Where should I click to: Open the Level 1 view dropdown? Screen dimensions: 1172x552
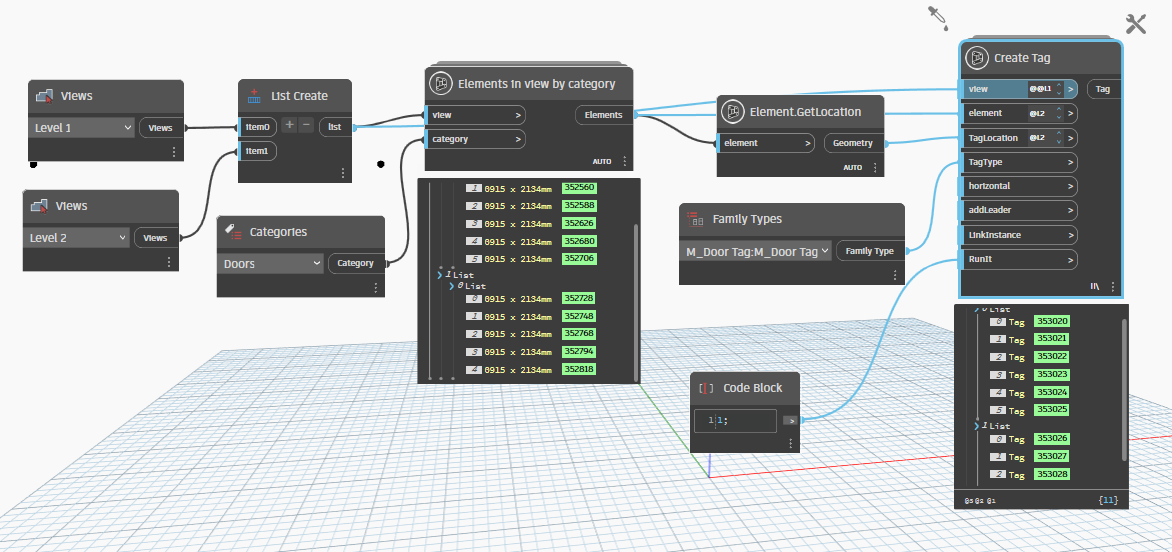click(83, 128)
